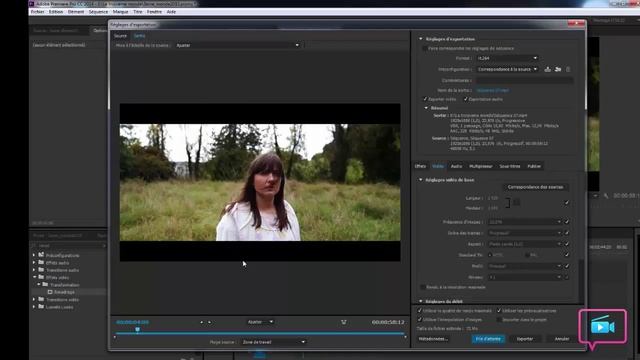640x360 pixels.
Task: Enable Importer dans le projet checkbox
Action: coord(499,320)
